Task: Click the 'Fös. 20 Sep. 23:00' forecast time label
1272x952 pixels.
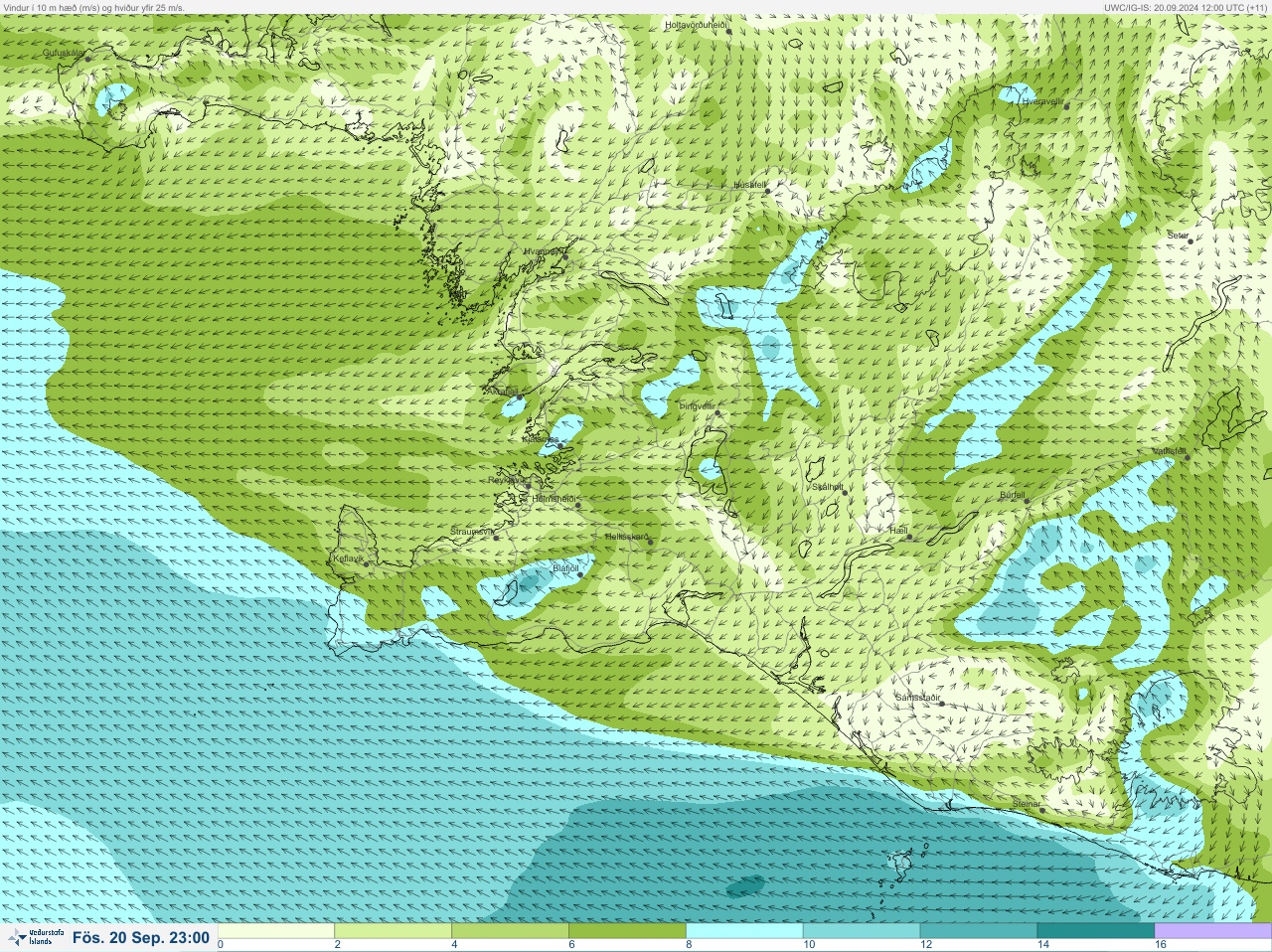Action: [140, 937]
